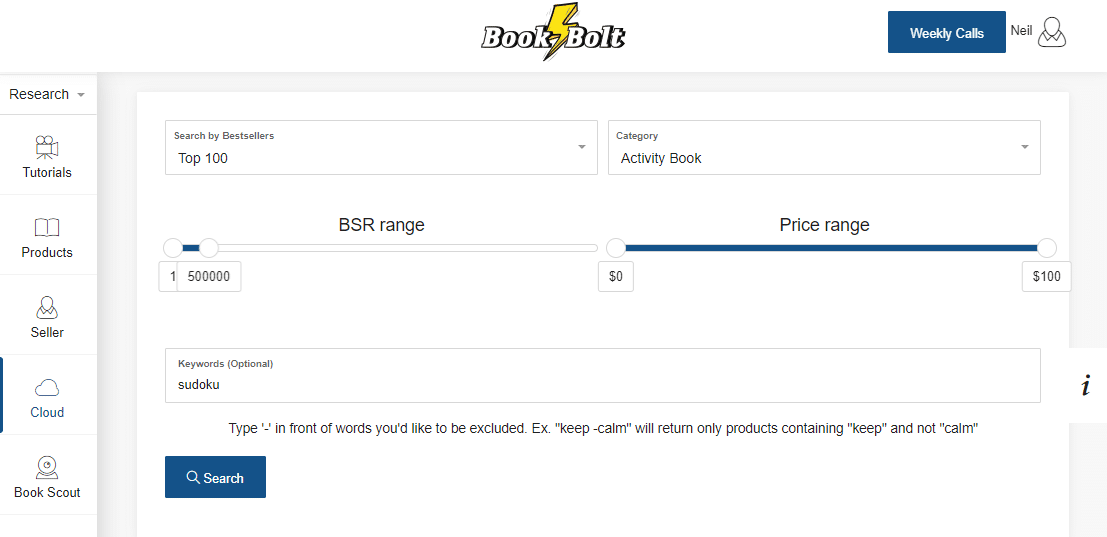Image resolution: width=1107 pixels, height=537 pixels.
Task: Click the Weekly Calls button
Action: pos(947,32)
